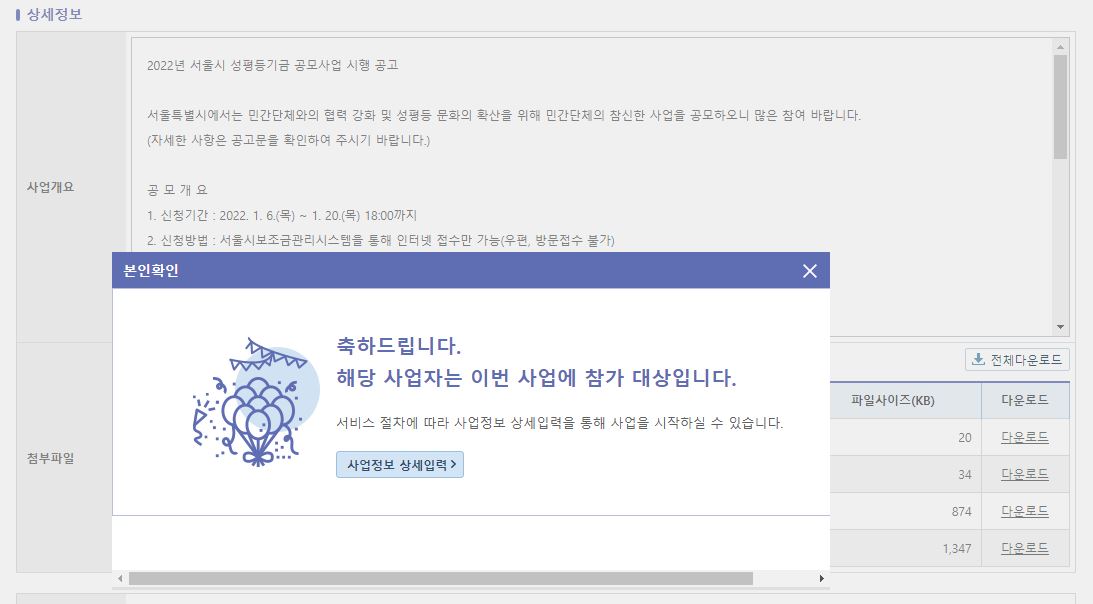Click the scroll down arrow in 사업개요 box
The width and height of the screenshot is (1093, 604).
[1060, 327]
